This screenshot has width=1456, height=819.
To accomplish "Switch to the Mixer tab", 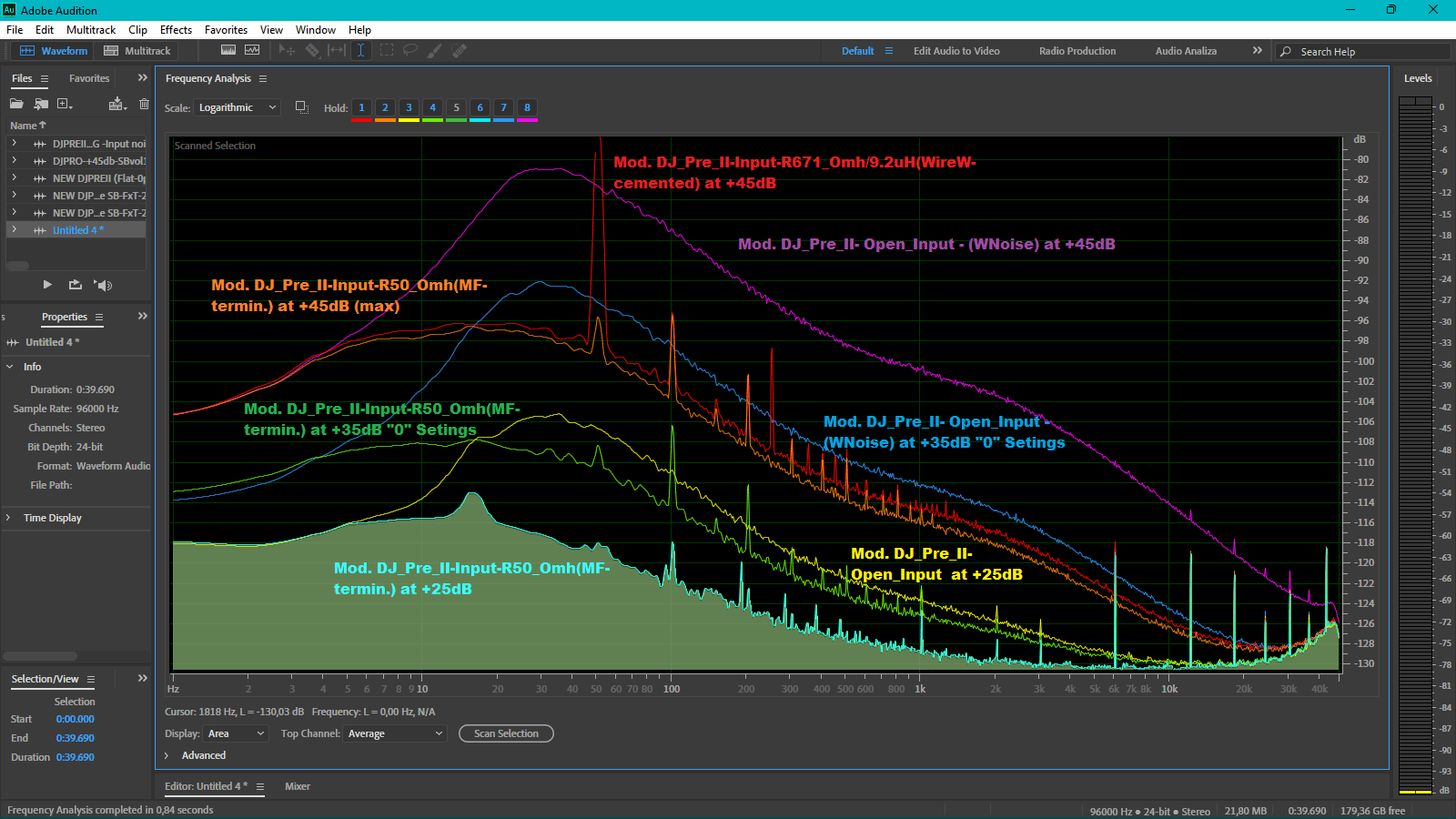I will pyautogui.click(x=298, y=787).
